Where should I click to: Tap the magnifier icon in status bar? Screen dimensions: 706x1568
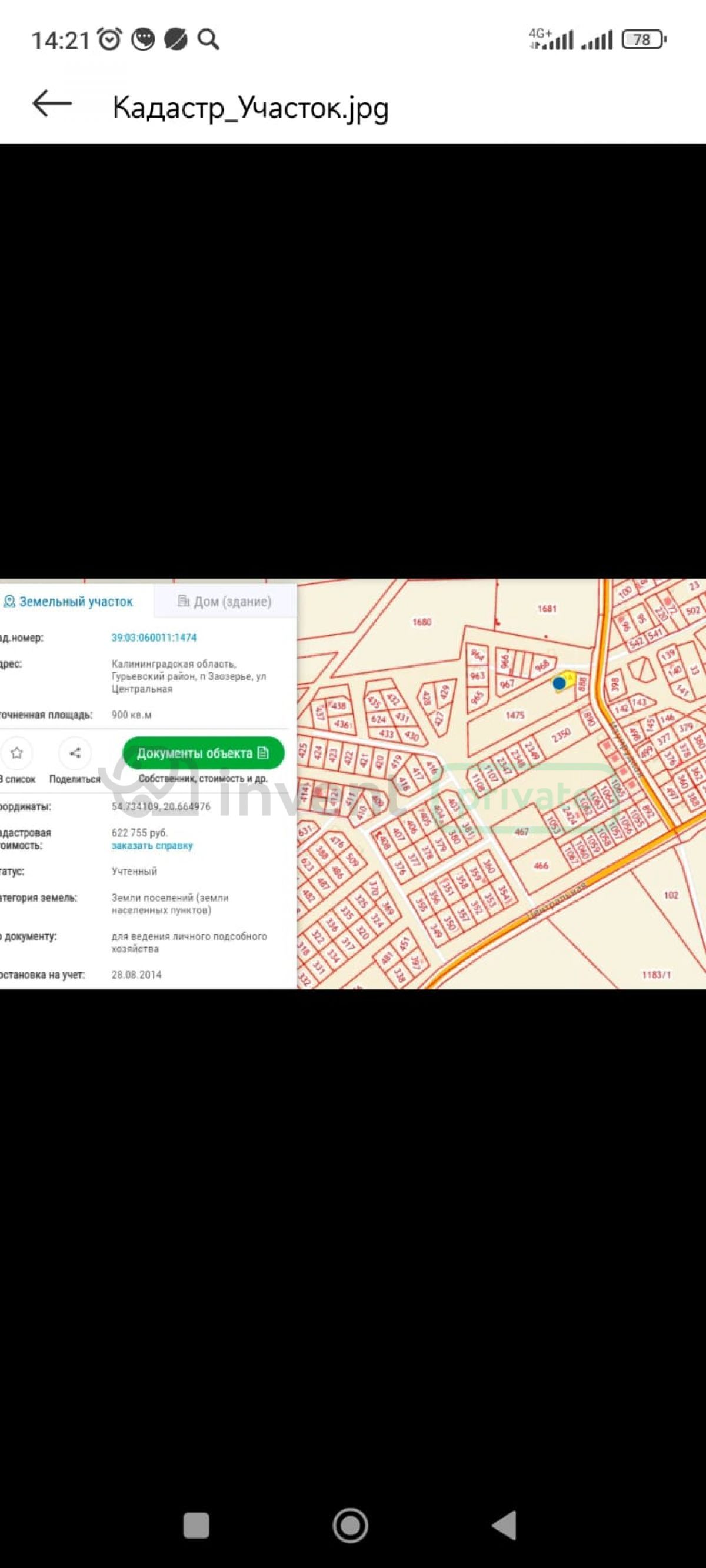[208, 40]
